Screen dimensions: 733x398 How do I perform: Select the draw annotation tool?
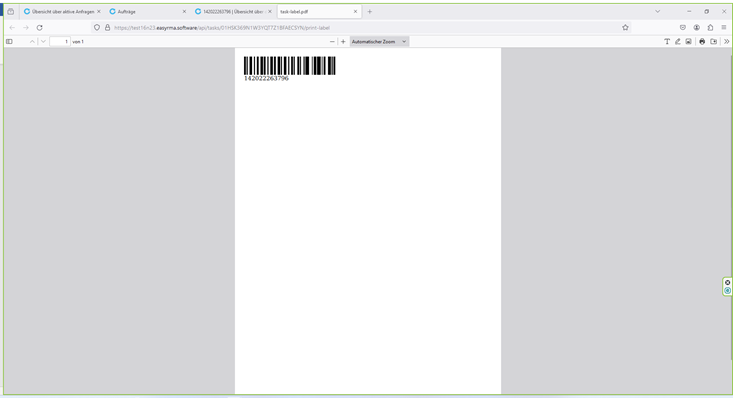(678, 42)
